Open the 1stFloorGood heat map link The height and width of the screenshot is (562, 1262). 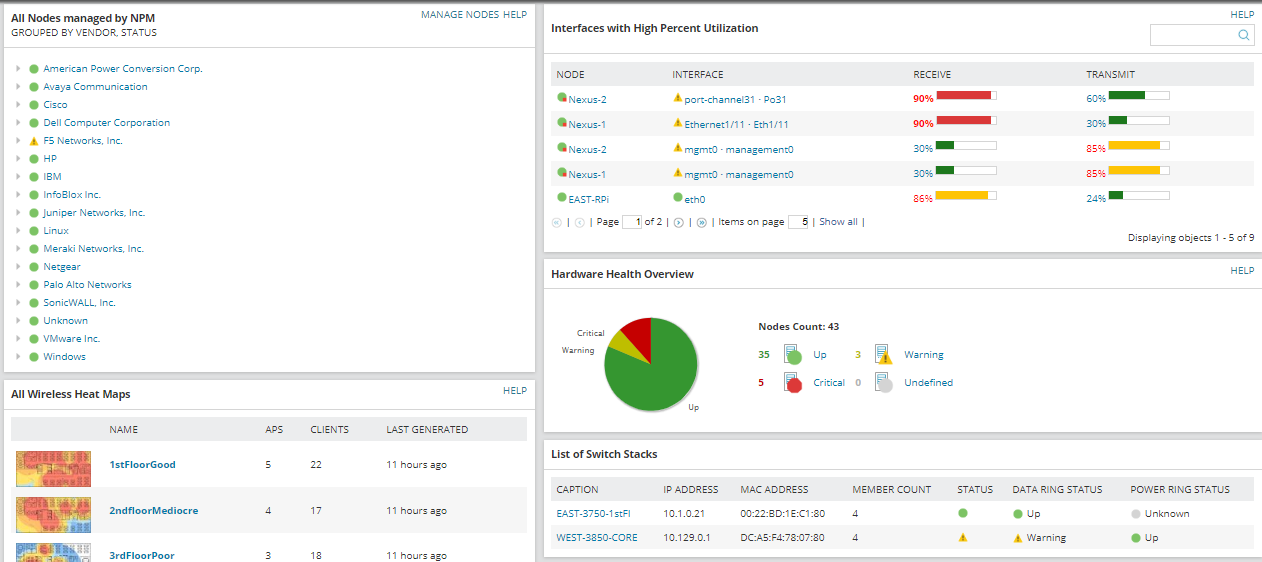(142, 465)
